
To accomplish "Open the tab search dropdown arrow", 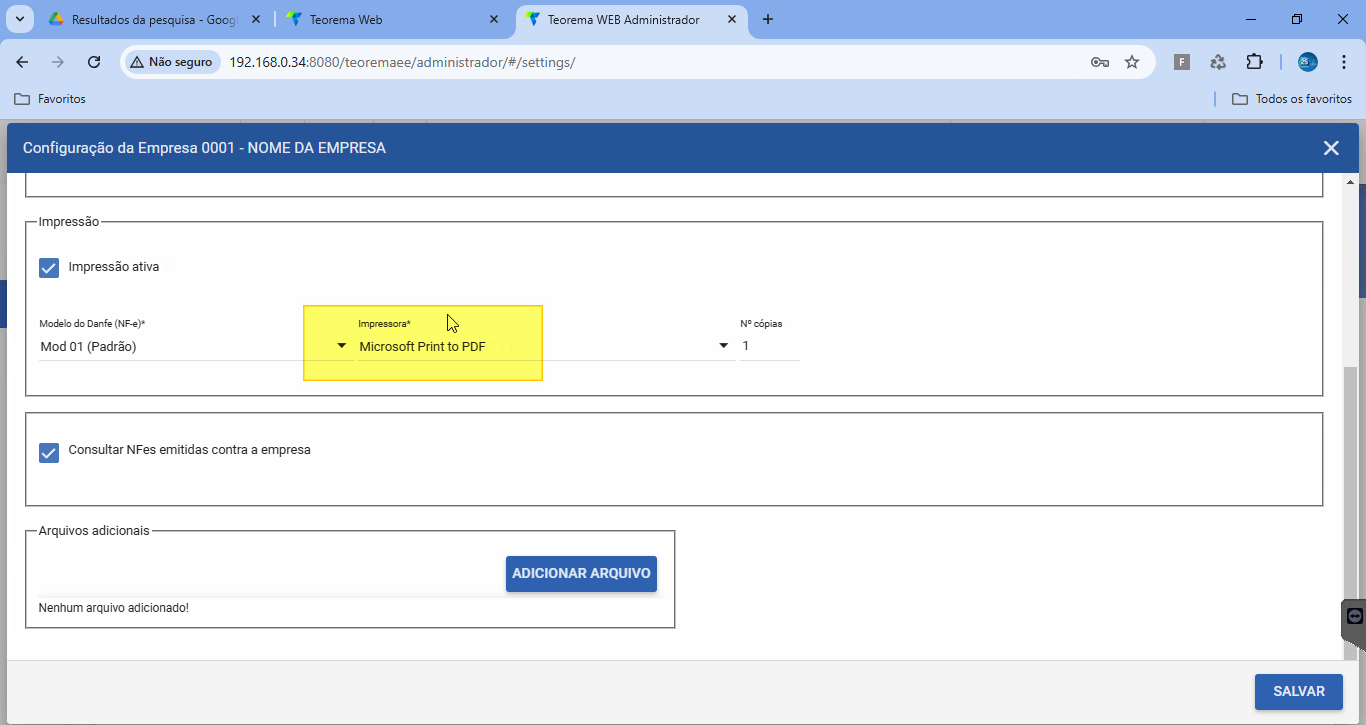I will pyautogui.click(x=19, y=19).
